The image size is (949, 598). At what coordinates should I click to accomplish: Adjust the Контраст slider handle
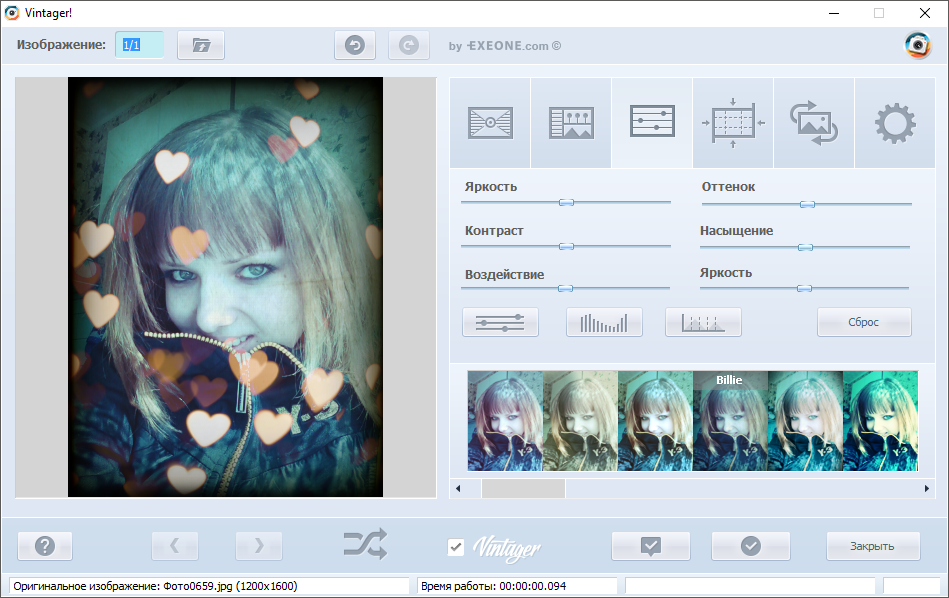(568, 244)
